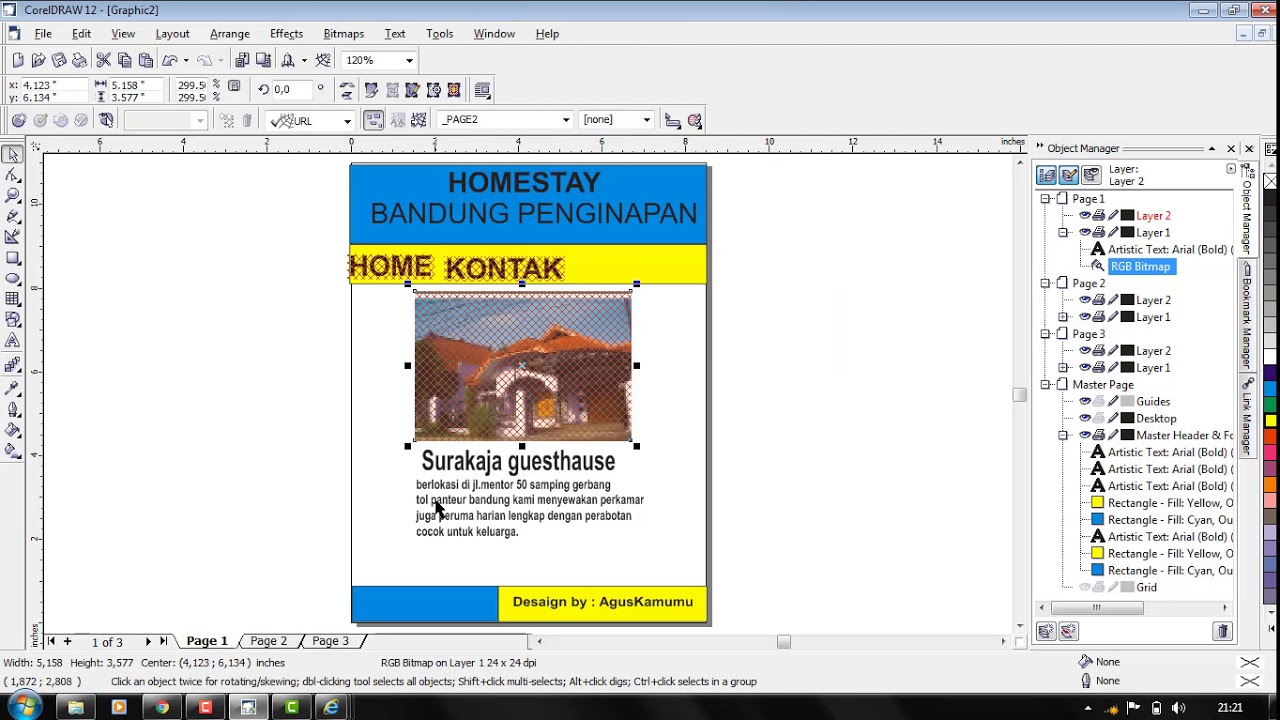Choose the Eyedropper tool

(x=13, y=388)
